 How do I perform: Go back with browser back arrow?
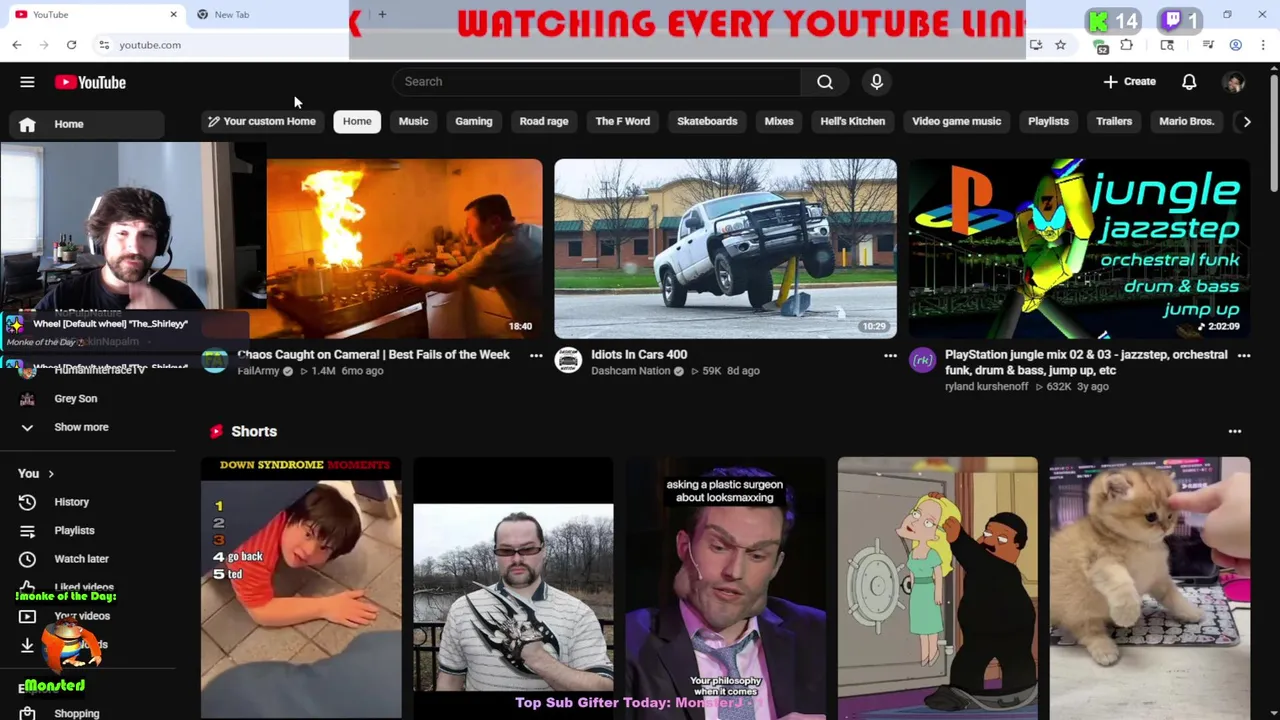17,45
